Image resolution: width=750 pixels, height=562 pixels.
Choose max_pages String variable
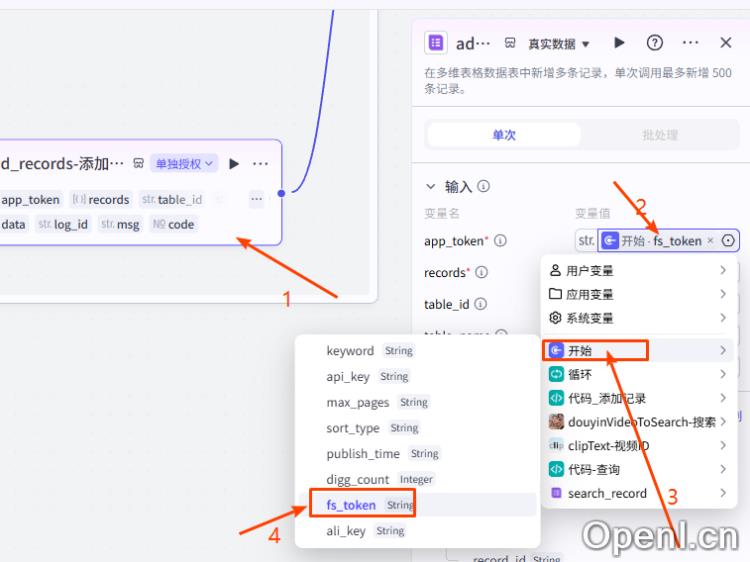(x=418, y=402)
